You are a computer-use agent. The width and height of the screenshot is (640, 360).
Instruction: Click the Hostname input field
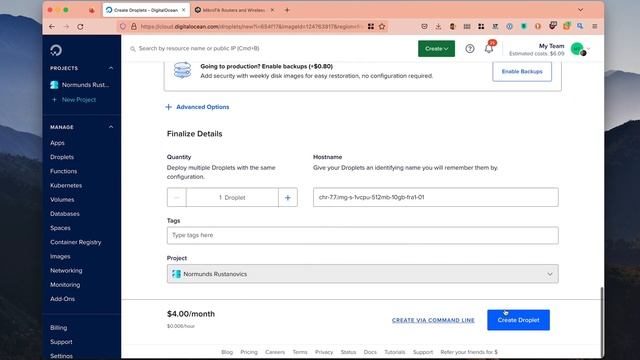tap(436, 197)
